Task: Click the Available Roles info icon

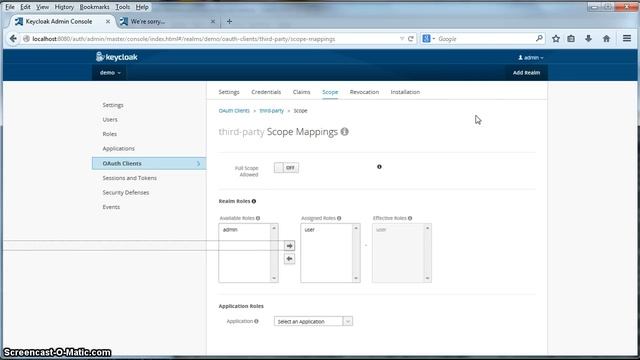Action: tap(258, 218)
